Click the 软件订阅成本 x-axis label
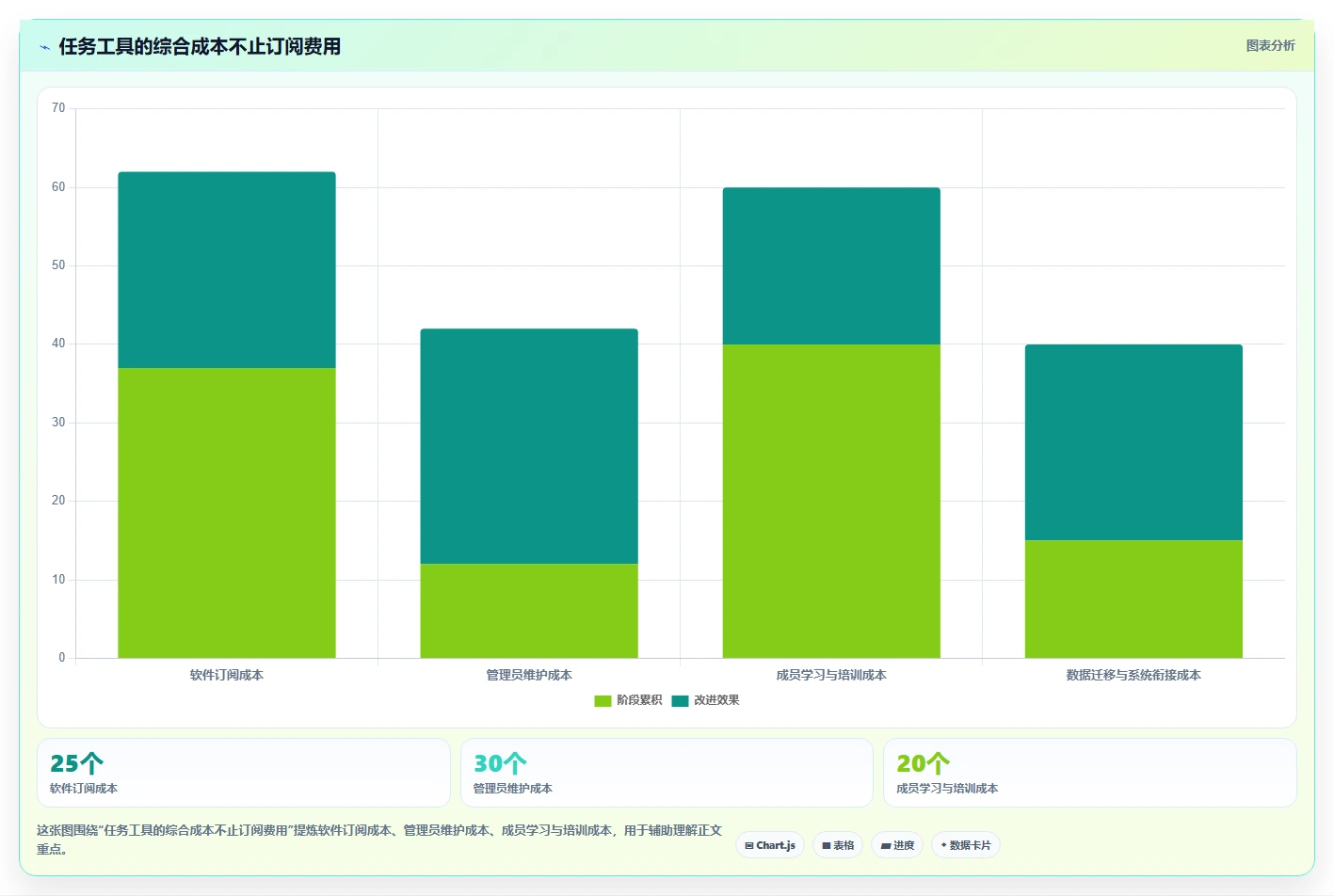 click(x=227, y=675)
